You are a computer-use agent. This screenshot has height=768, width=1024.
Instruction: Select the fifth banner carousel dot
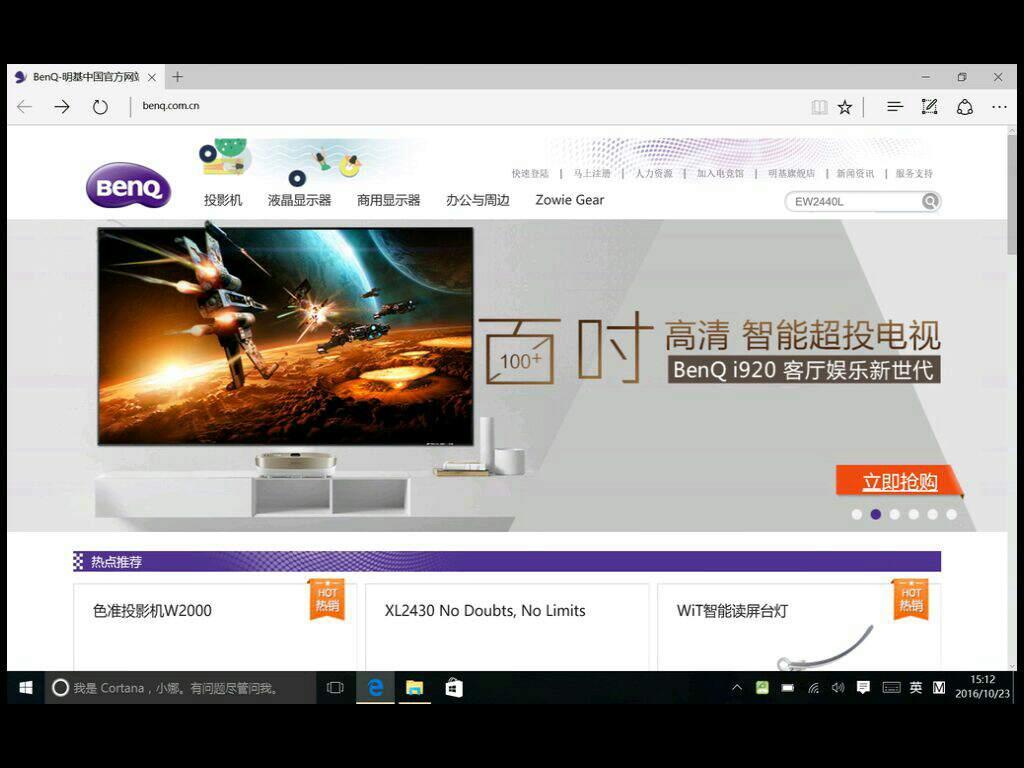click(x=933, y=515)
